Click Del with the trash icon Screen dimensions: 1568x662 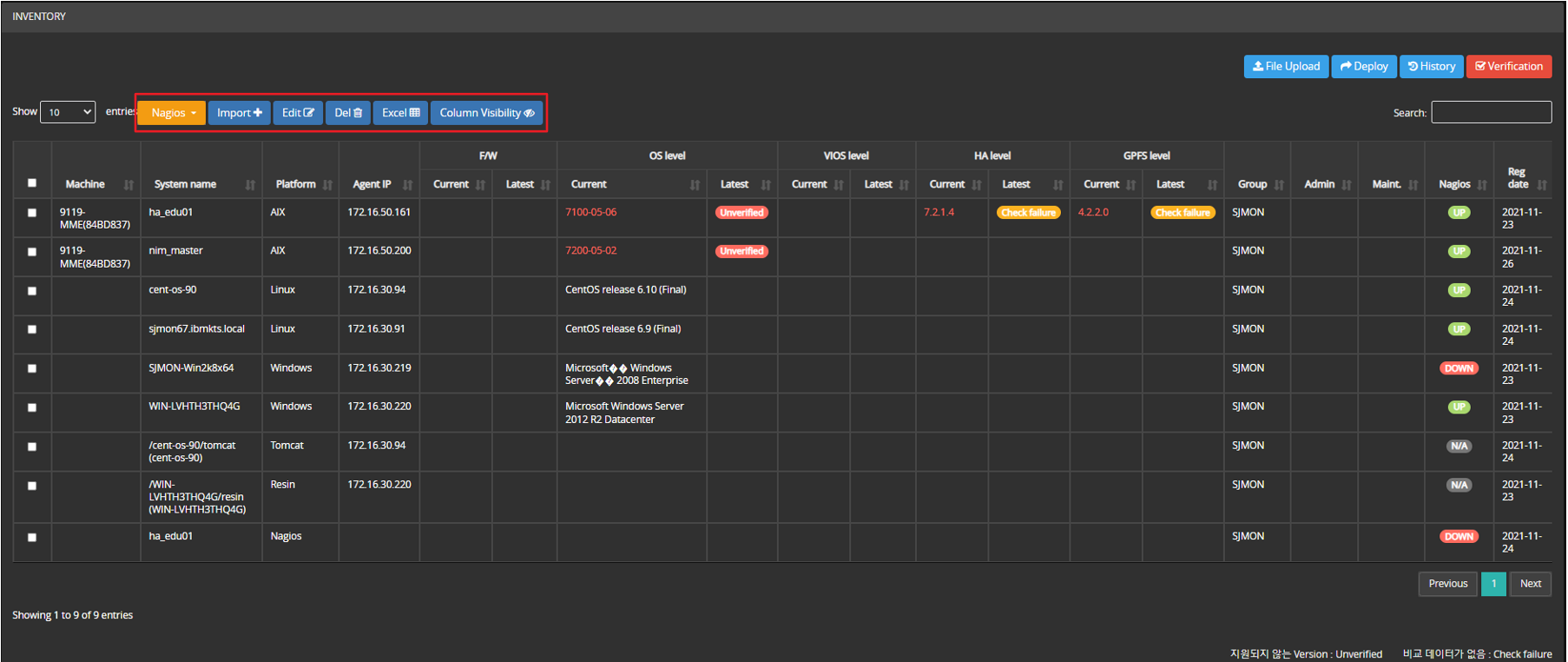click(348, 113)
